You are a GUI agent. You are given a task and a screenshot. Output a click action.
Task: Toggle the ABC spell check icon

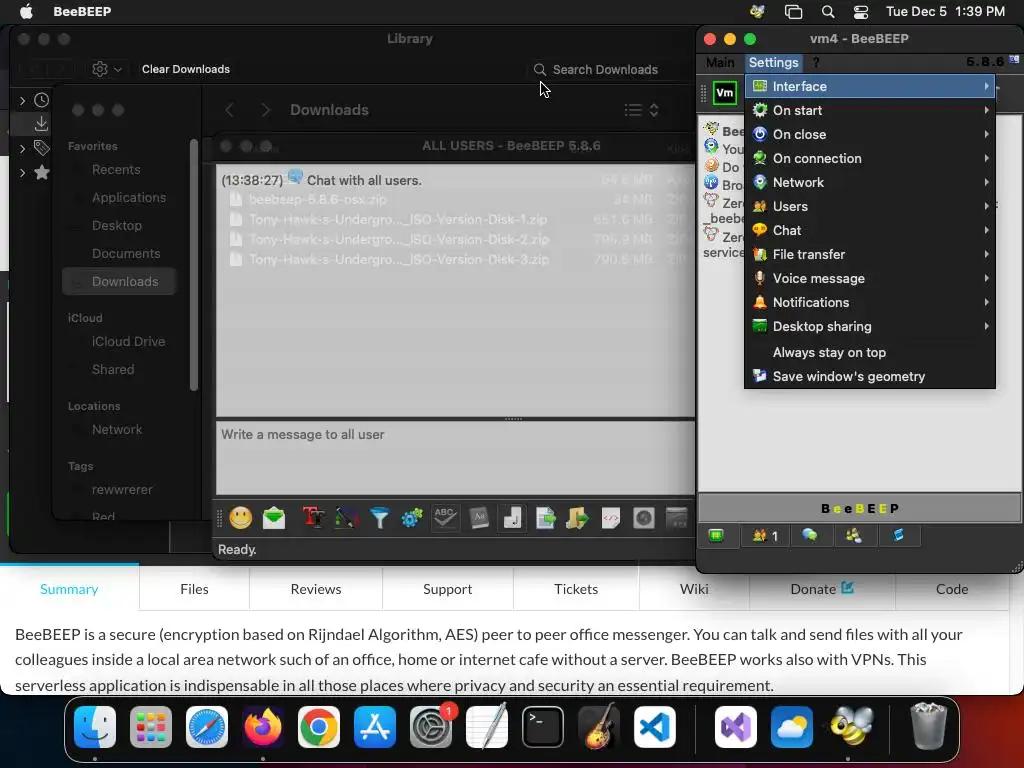click(445, 518)
